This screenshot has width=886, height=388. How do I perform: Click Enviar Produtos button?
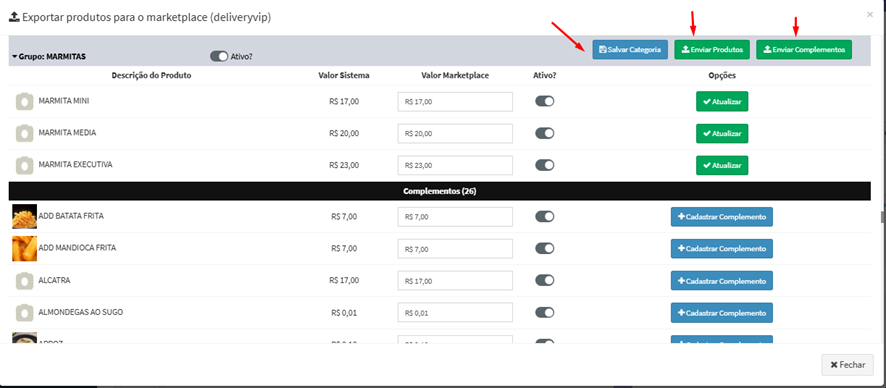712,50
